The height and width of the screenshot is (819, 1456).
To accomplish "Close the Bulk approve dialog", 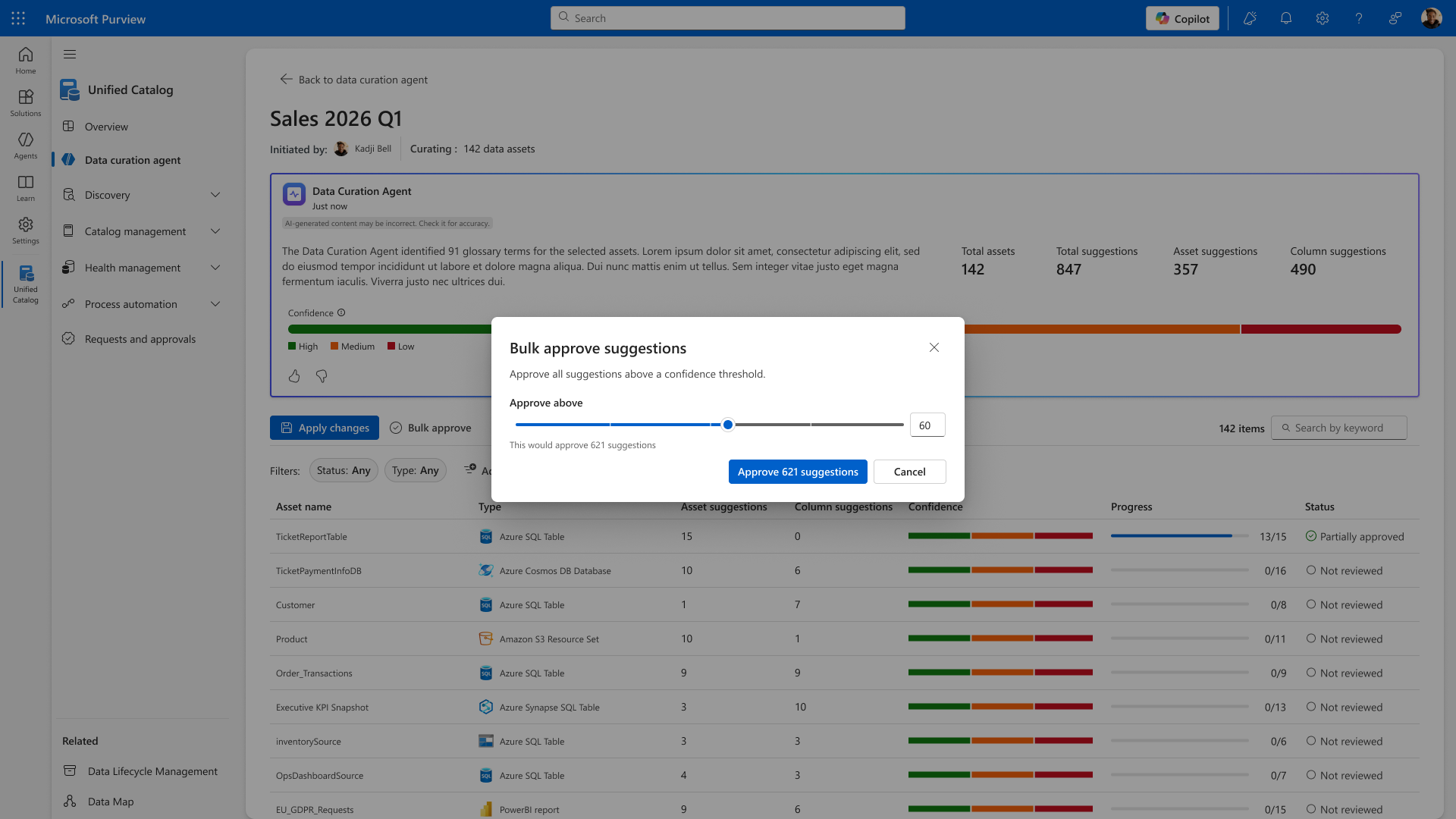I will (x=934, y=347).
